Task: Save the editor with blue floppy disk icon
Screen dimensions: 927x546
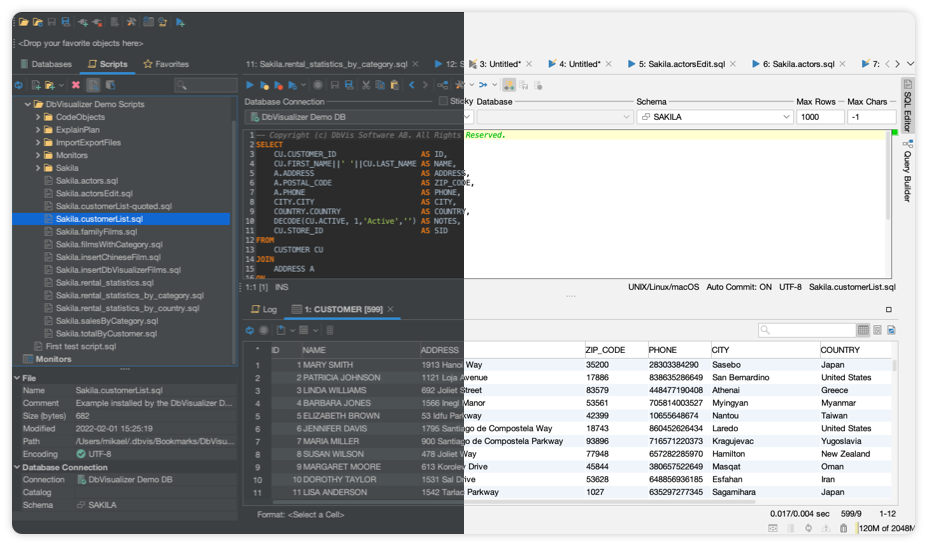Action: [x=349, y=85]
